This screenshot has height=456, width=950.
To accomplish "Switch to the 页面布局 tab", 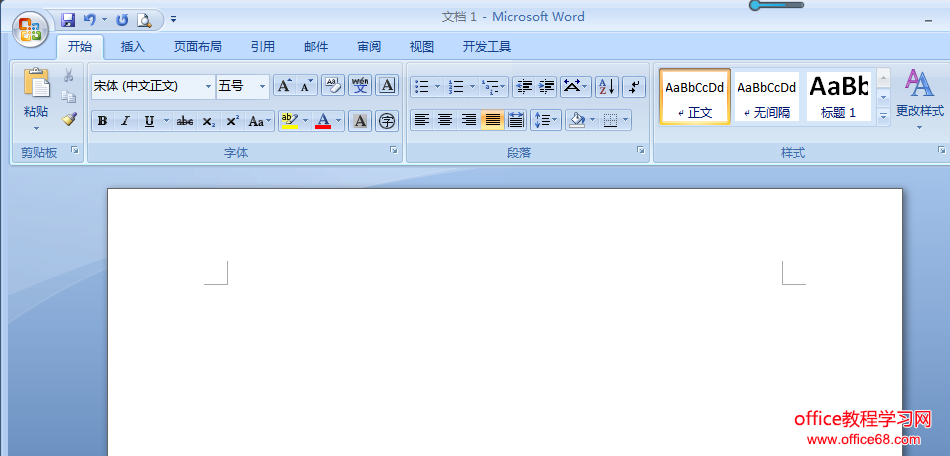I will click(x=197, y=47).
